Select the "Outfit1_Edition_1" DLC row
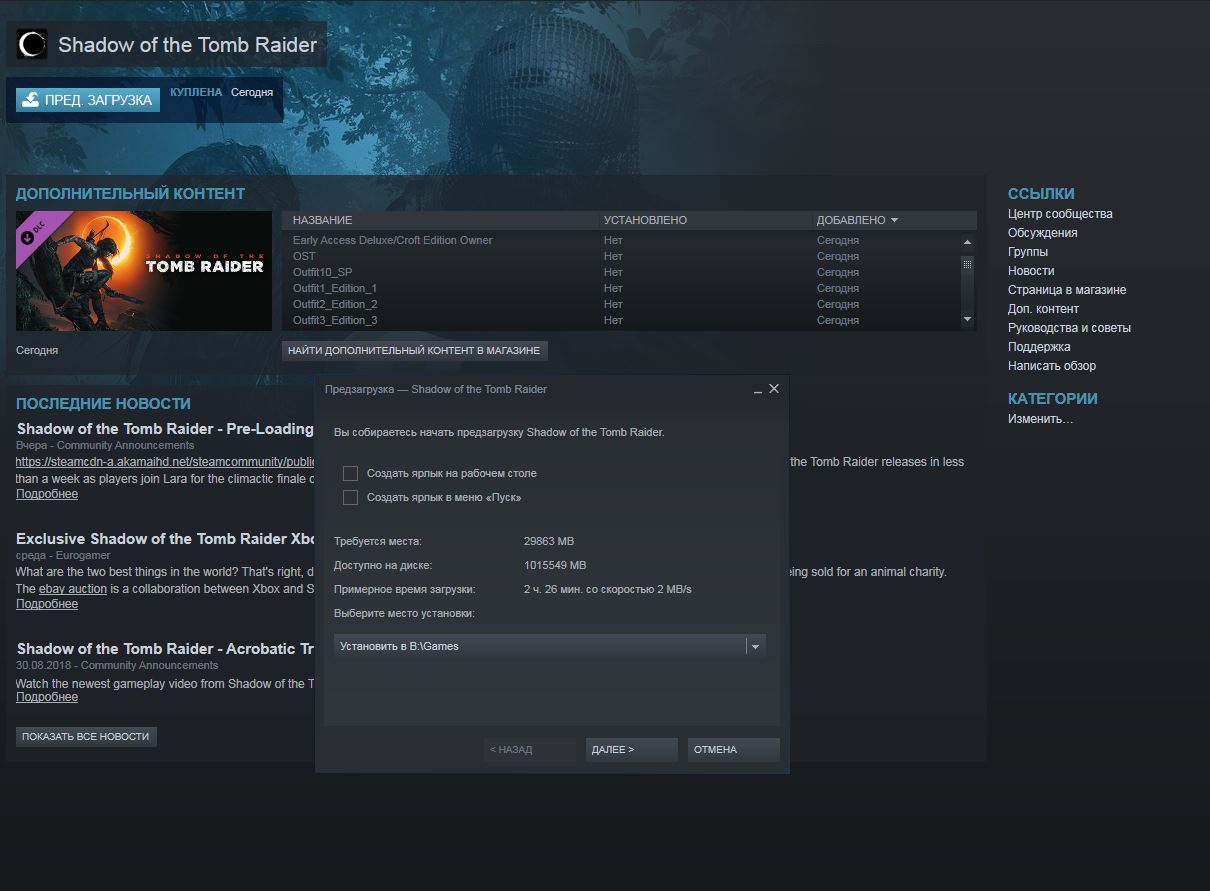 (x=620, y=288)
